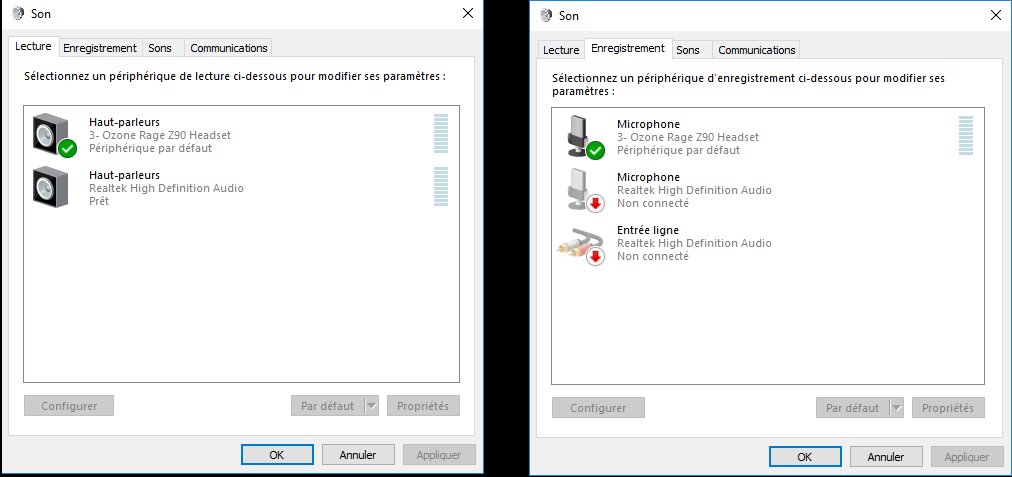
Task: Open Lecture tab in the left window
Action: [33, 46]
